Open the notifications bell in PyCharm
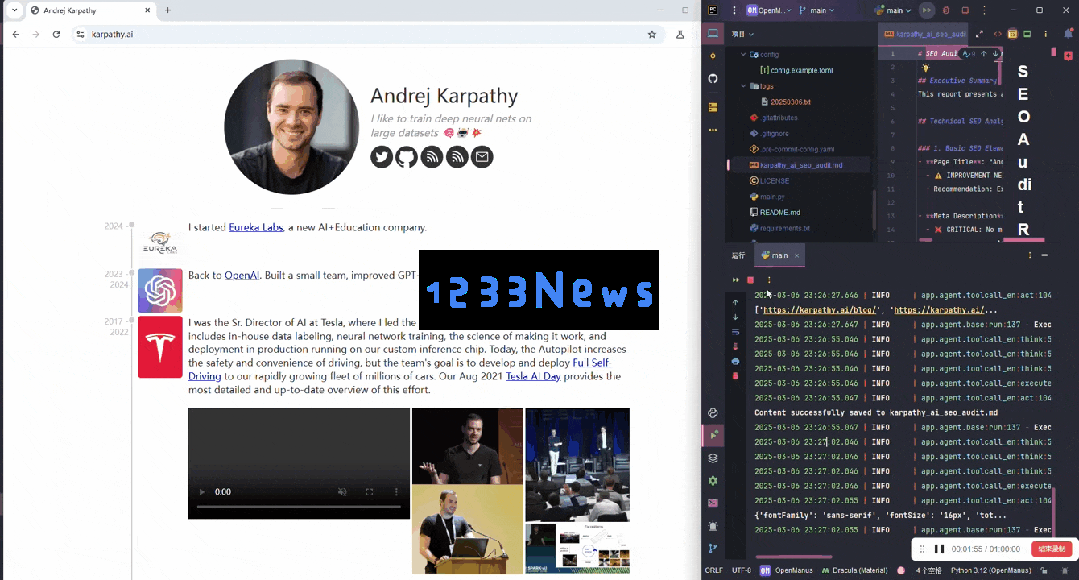Image resolution: width=1079 pixels, height=580 pixels. coord(1069,34)
